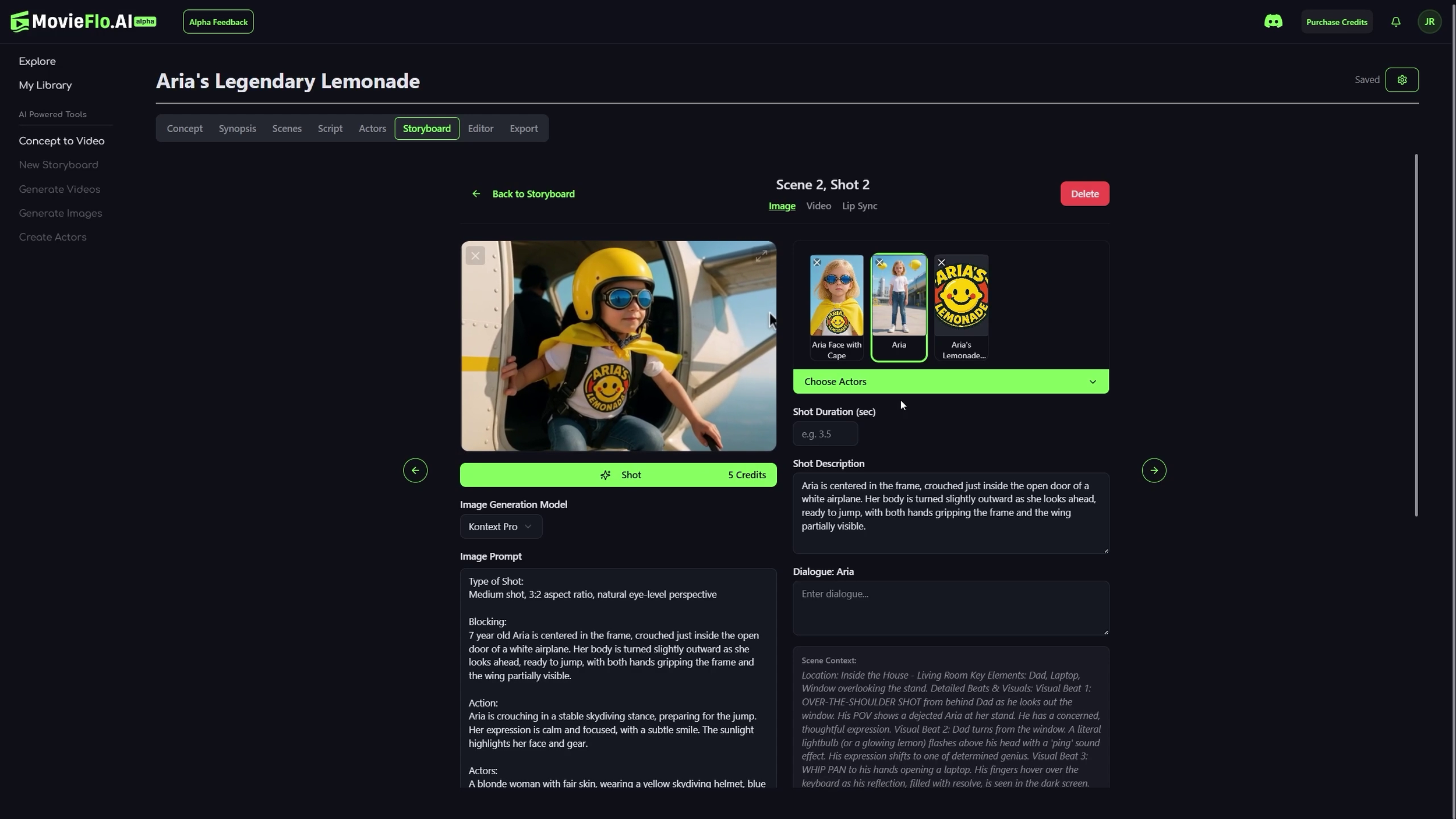
Task: Click the Shot Duration input field
Action: click(825, 434)
